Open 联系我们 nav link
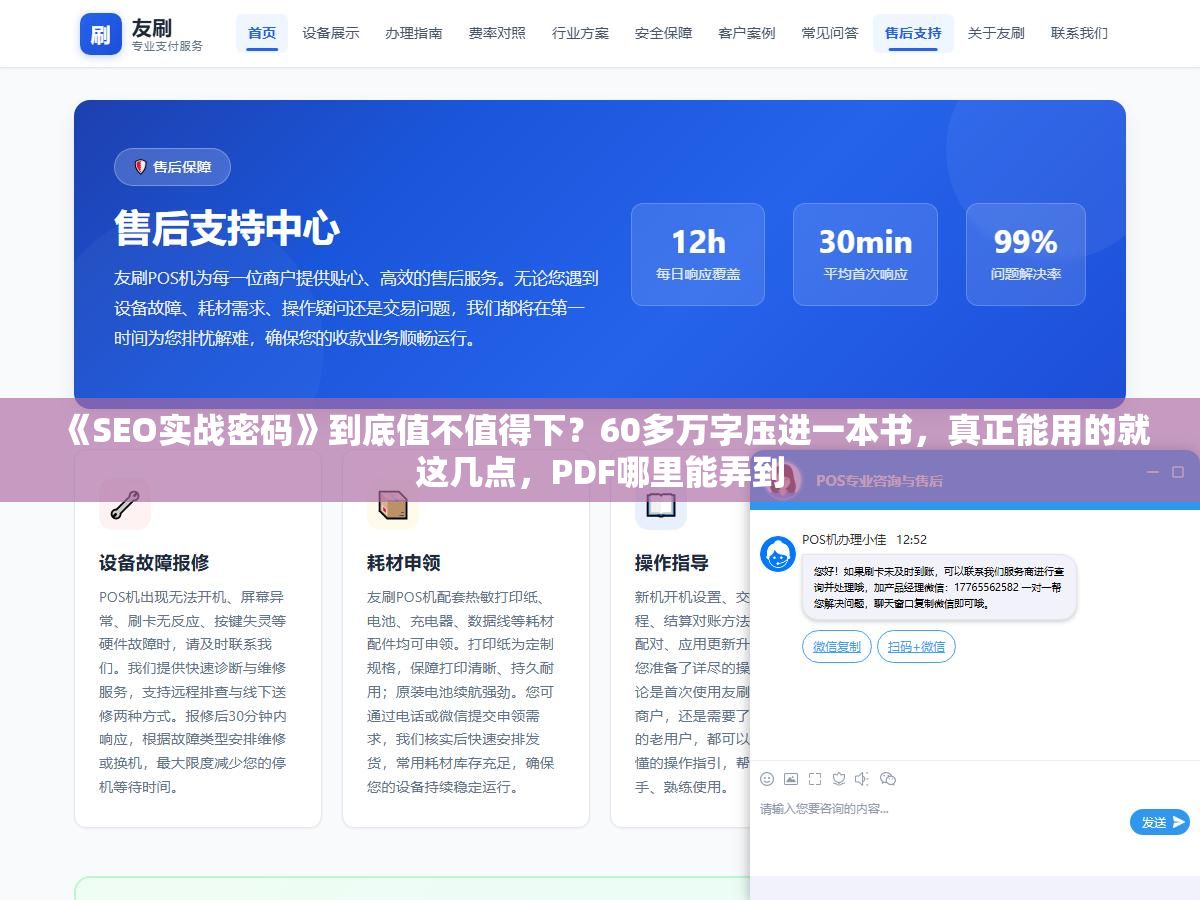Viewport: 1200px width, 900px height. tap(1079, 33)
